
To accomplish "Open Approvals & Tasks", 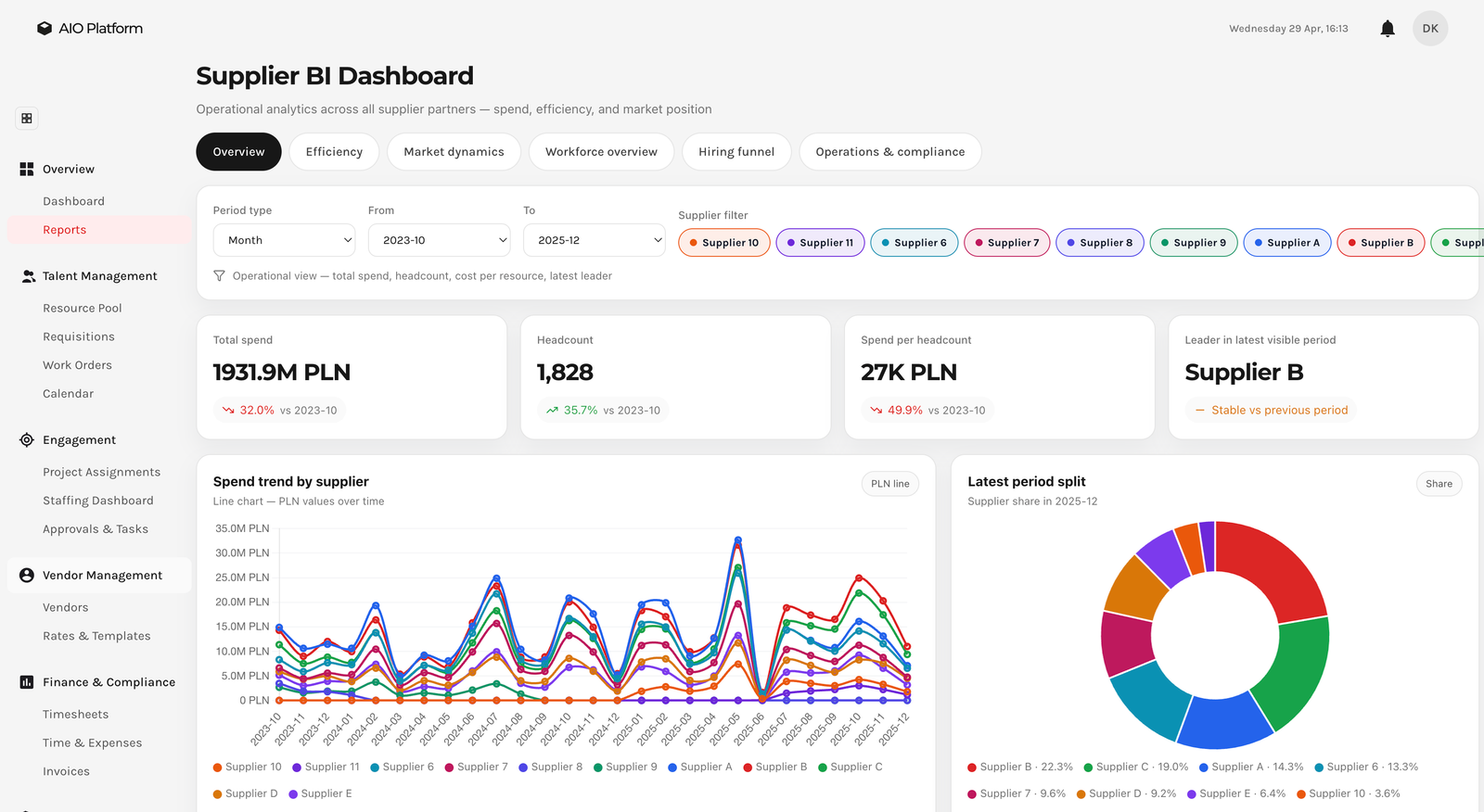I will (x=96, y=529).
